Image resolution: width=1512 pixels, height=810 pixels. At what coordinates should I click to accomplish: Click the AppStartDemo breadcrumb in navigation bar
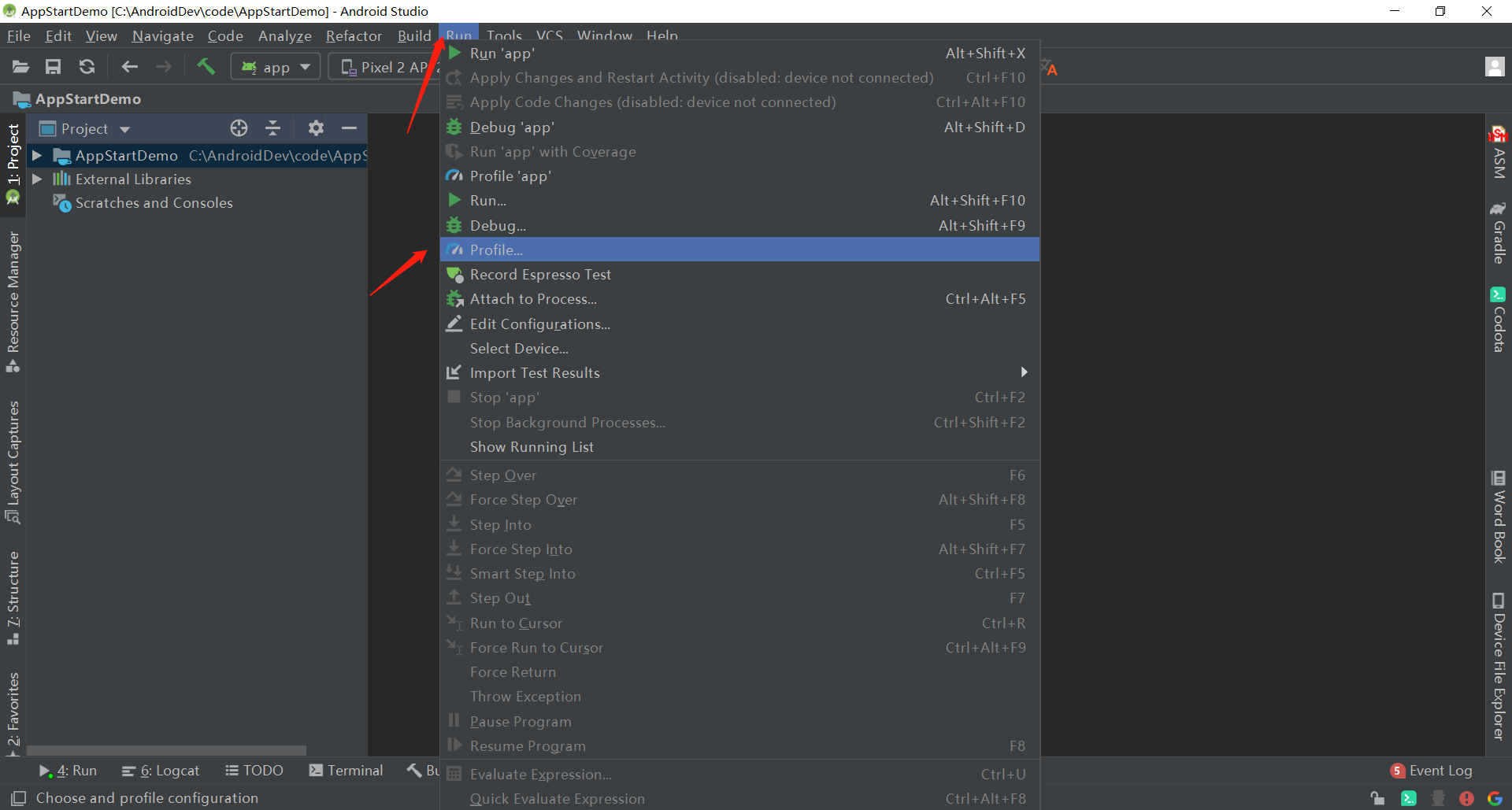77,99
